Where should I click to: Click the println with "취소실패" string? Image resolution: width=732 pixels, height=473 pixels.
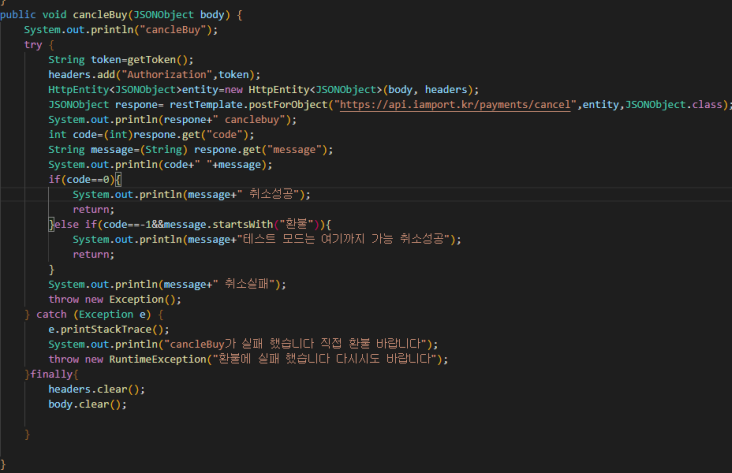point(167,284)
